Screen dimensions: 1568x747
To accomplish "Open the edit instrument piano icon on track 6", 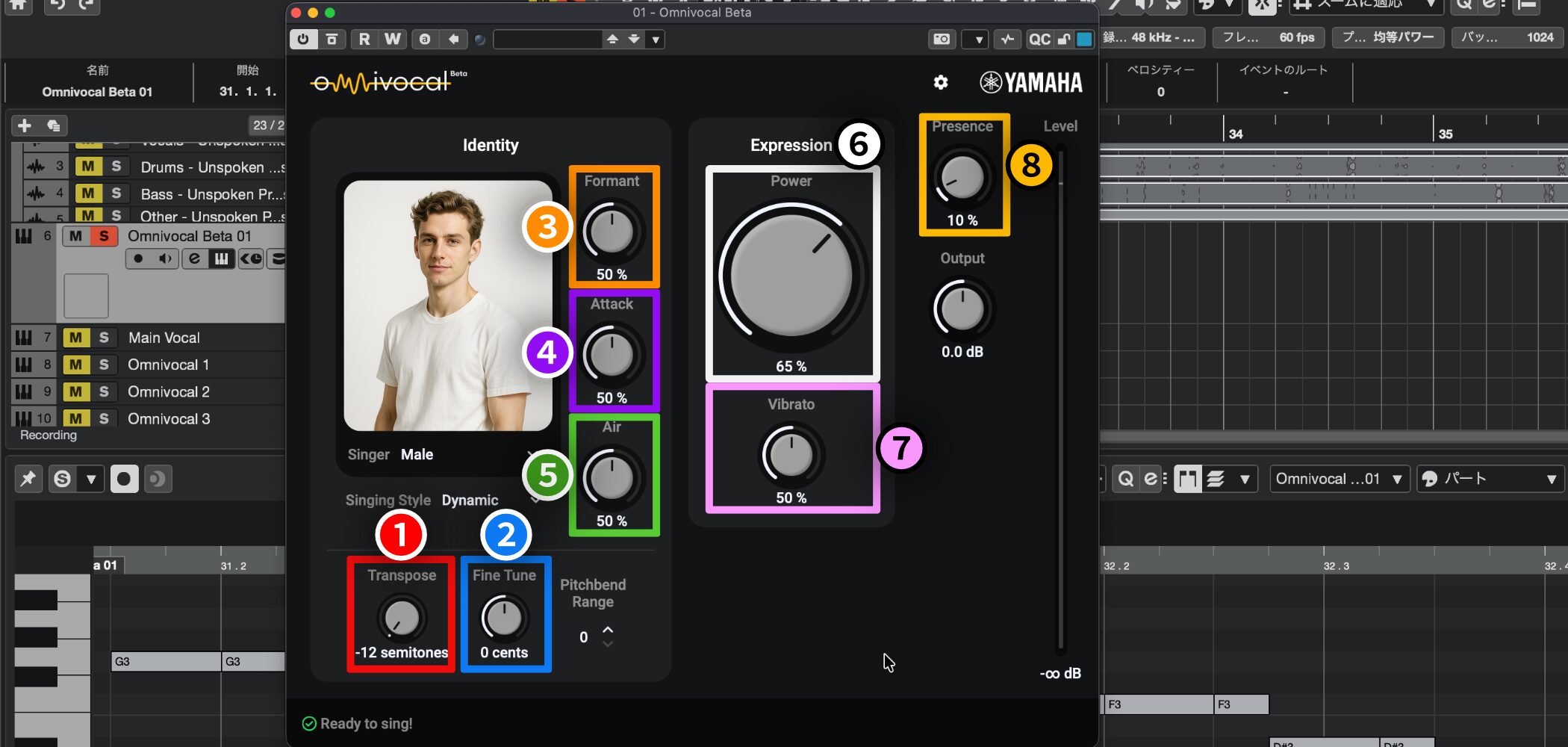I will [x=222, y=258].
